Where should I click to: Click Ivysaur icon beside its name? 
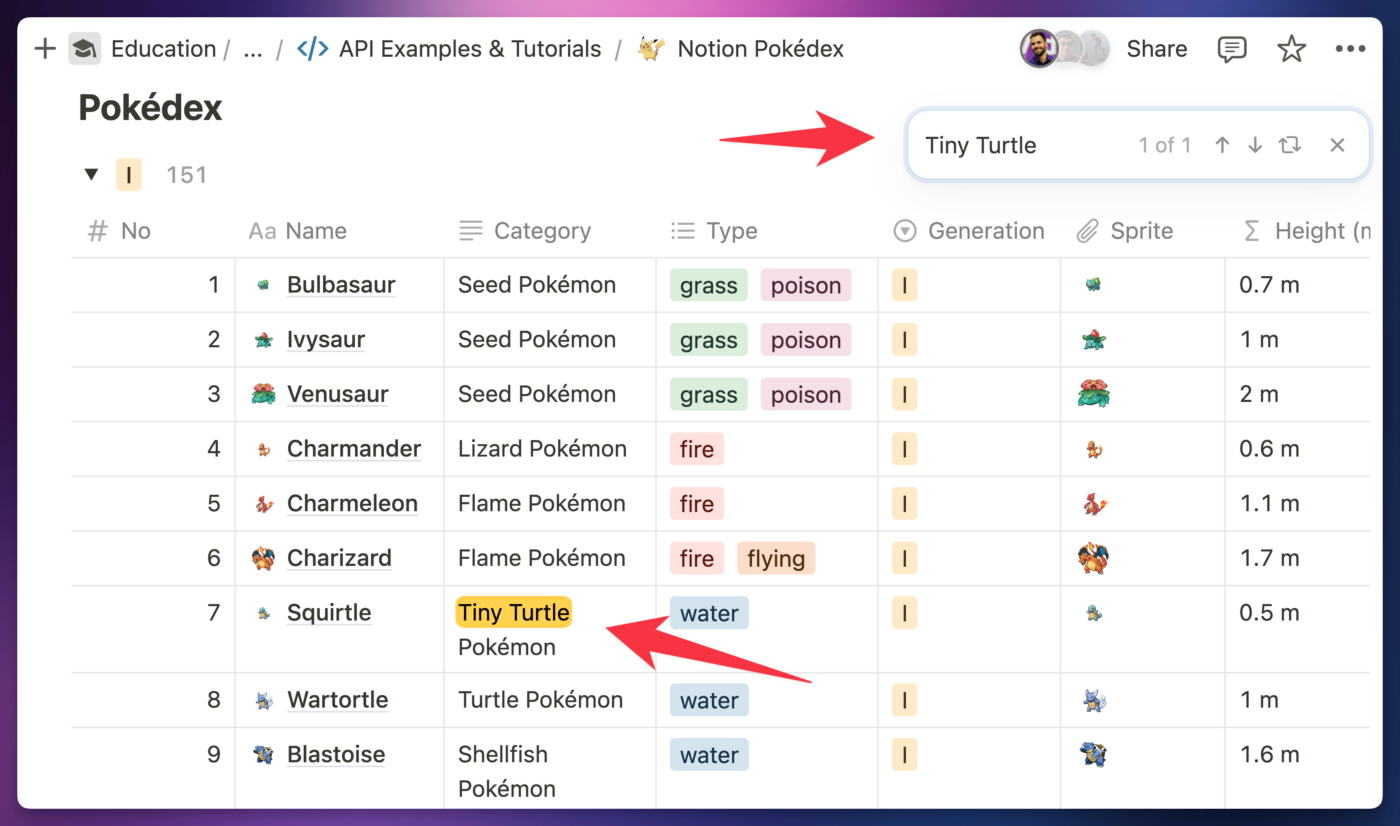click(263, 340)
